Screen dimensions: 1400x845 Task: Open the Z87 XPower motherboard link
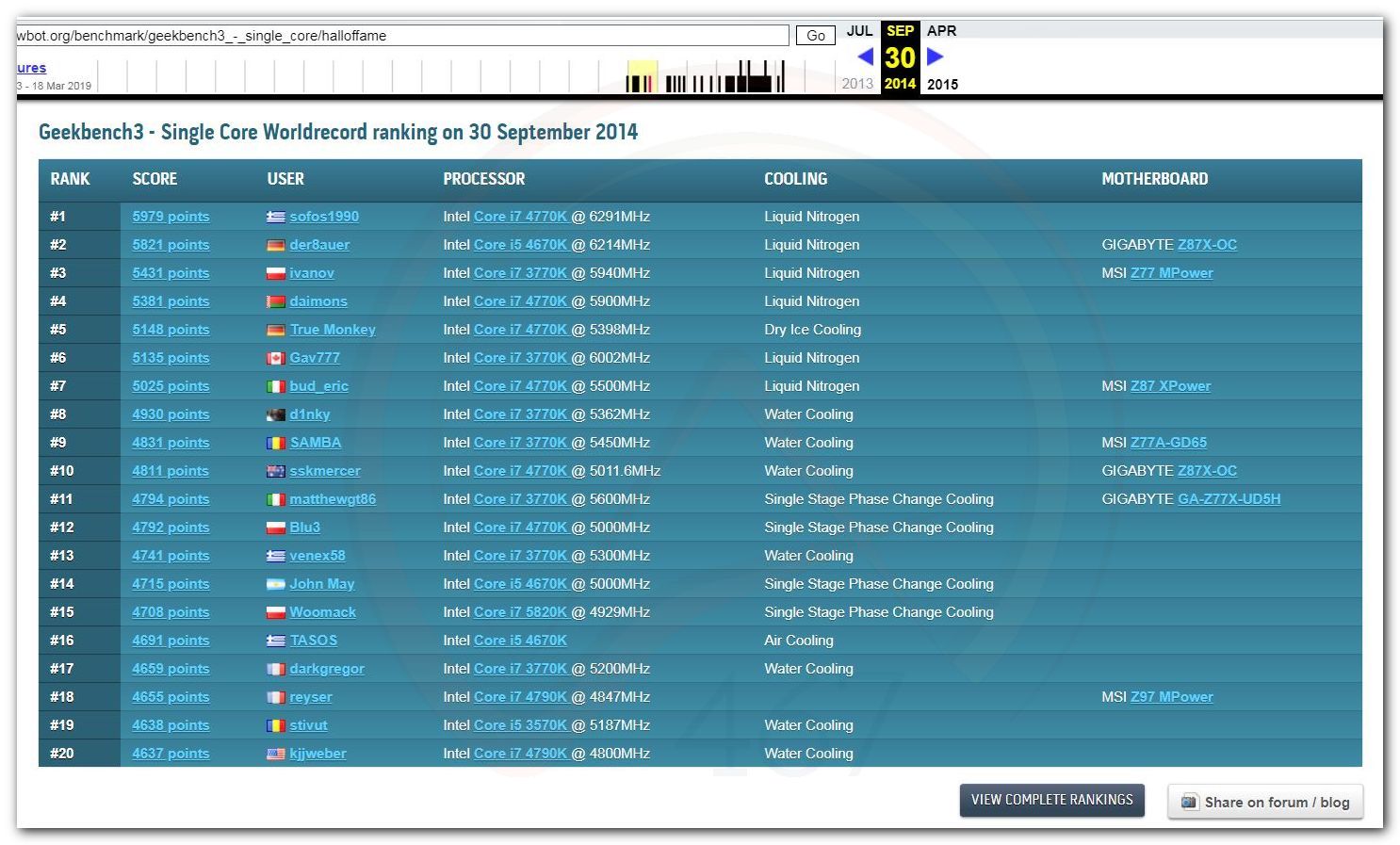pos(1170,386)
